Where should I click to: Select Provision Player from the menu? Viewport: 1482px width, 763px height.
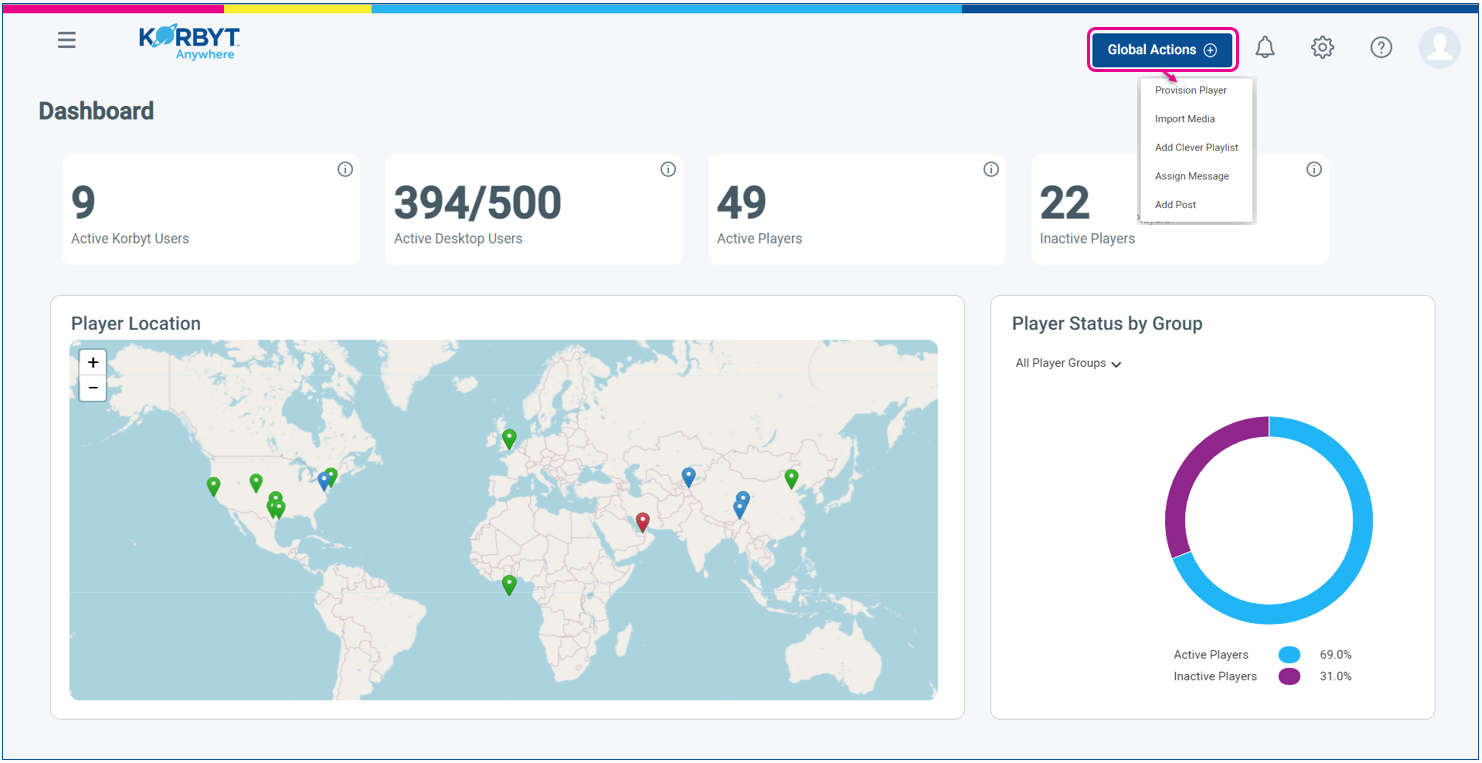click(x=1190, y=90)
